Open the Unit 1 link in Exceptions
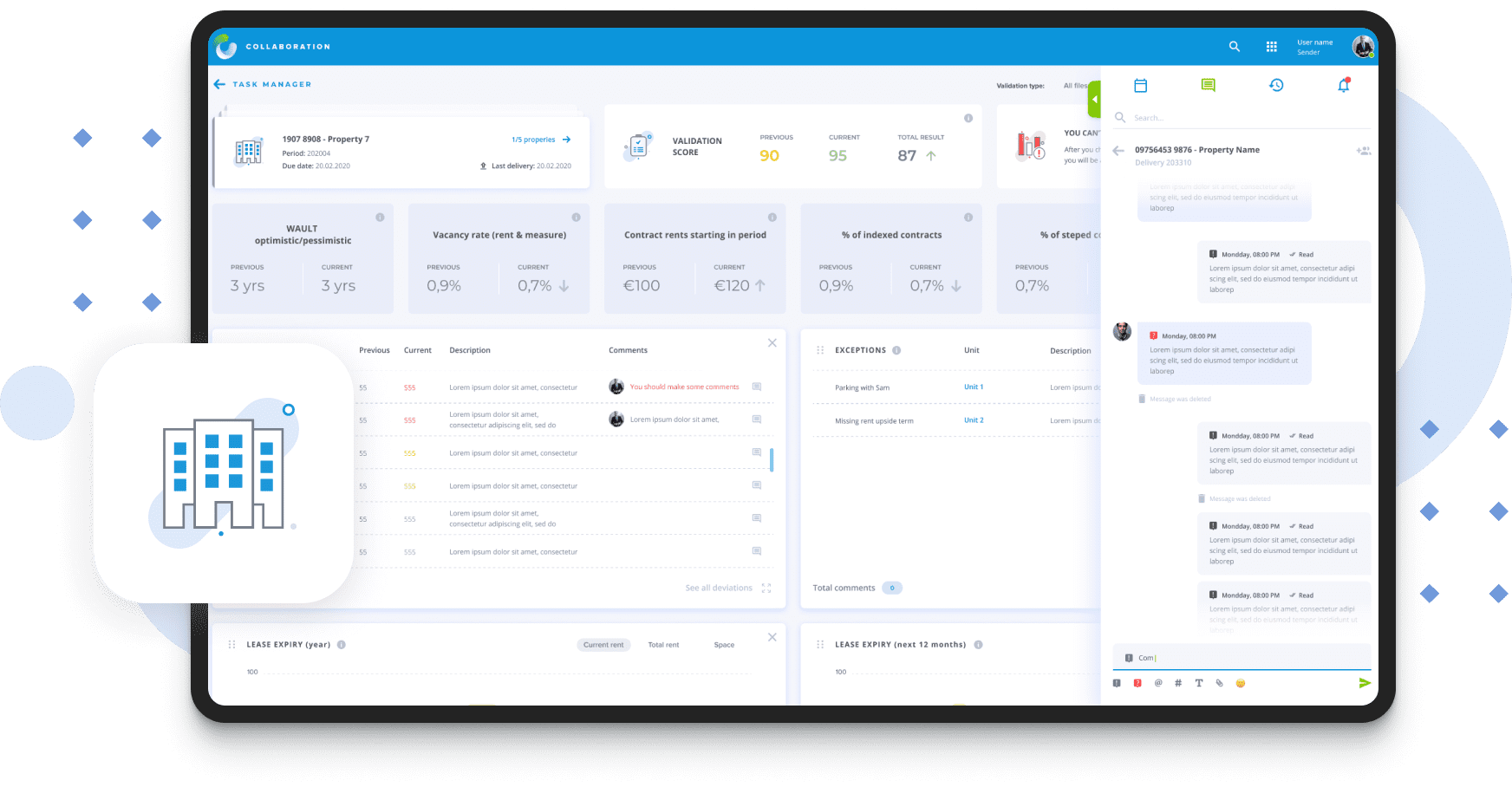The width and height of the screenshot is (1512, 787). point(974,387)
